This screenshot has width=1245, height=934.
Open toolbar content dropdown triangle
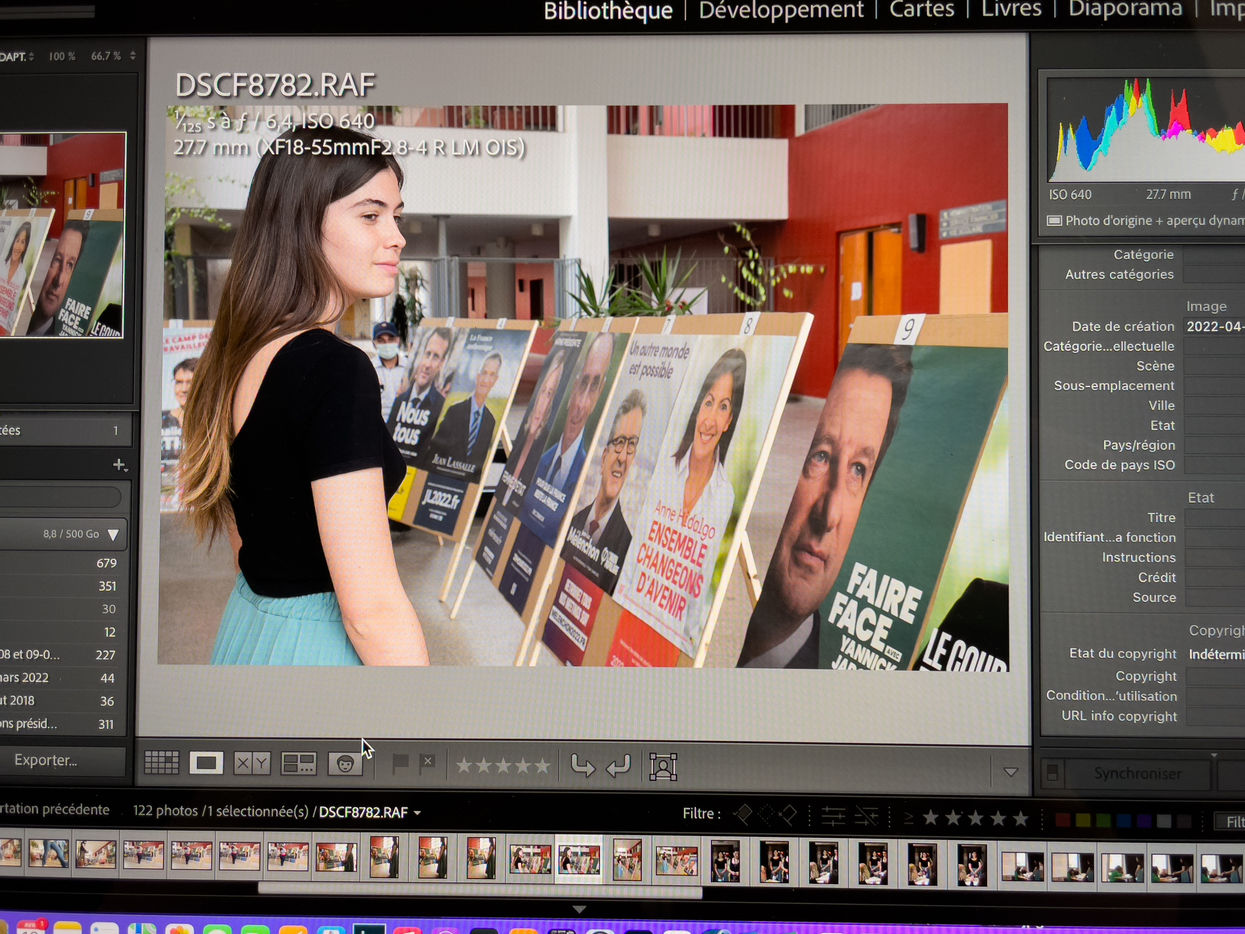1010,772
